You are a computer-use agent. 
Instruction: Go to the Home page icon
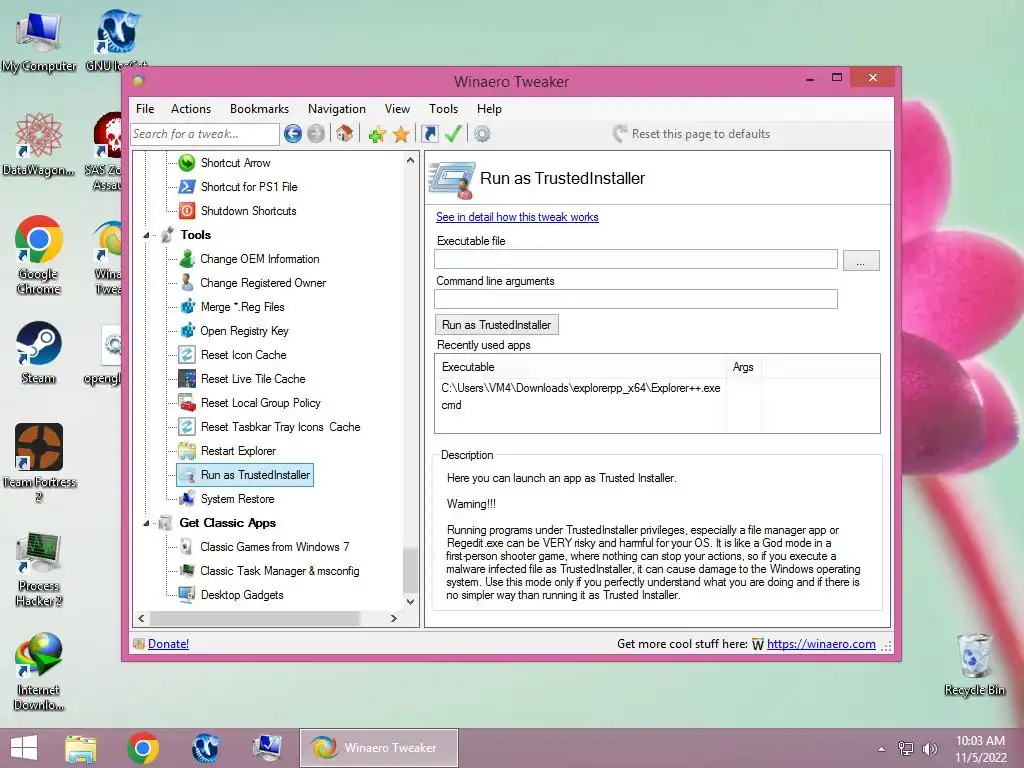tap(345, 134)
